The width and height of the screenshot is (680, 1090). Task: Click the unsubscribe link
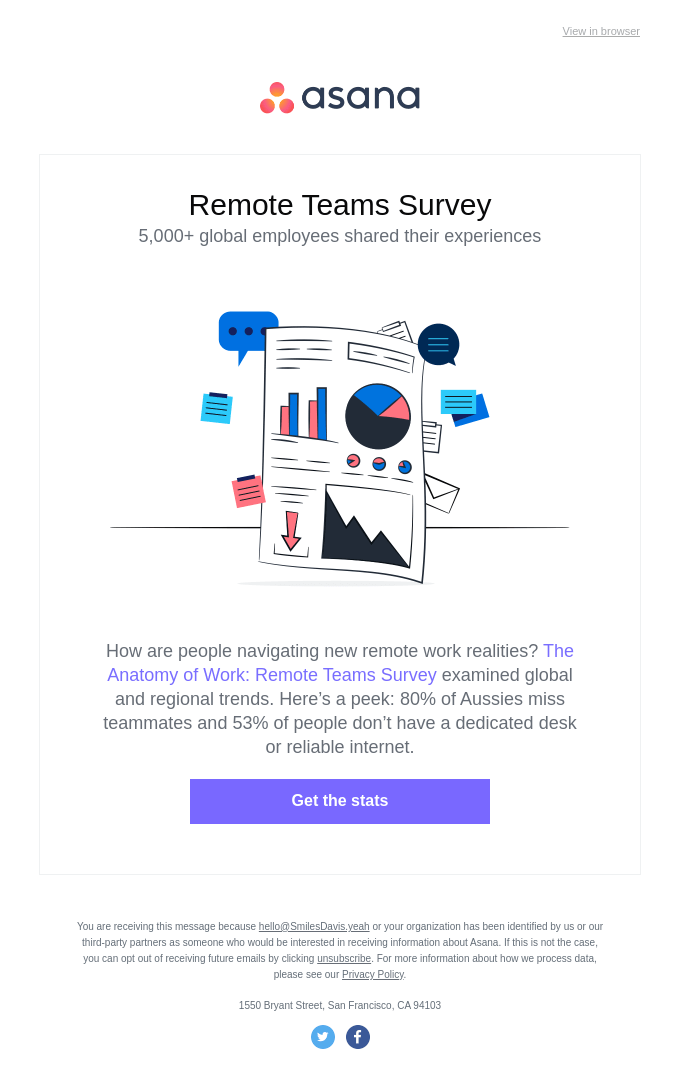344,958
